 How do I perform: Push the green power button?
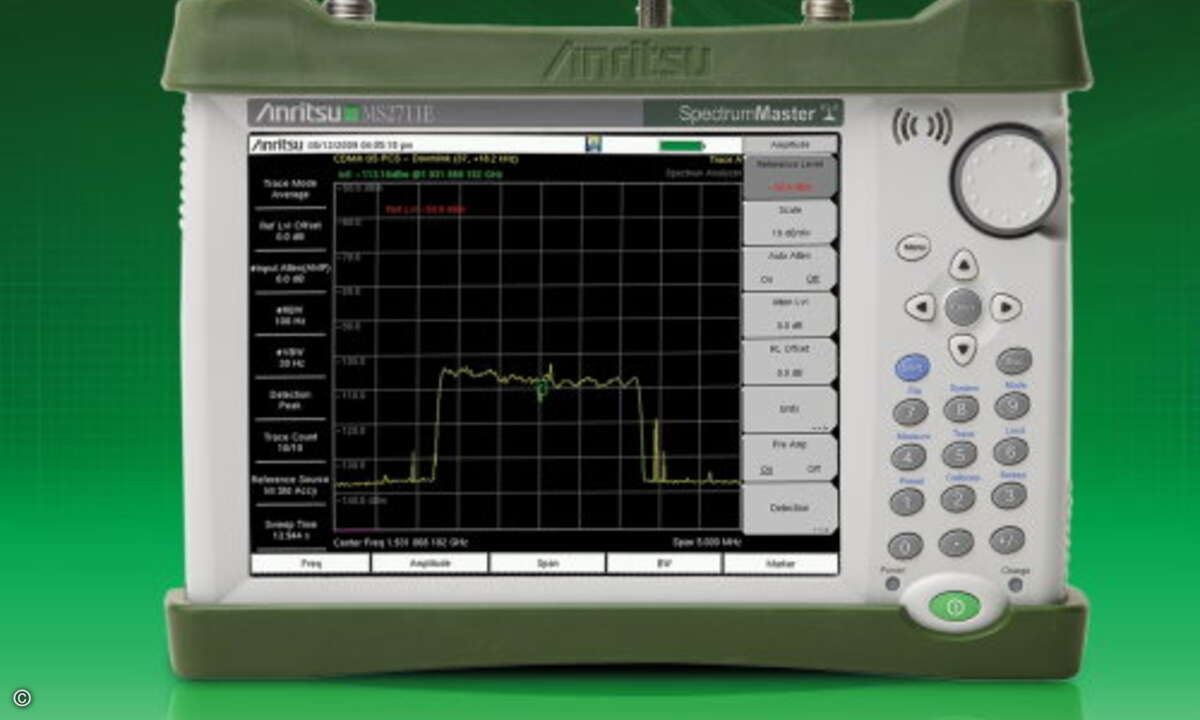pyautogui.click(x=954, y=606)
